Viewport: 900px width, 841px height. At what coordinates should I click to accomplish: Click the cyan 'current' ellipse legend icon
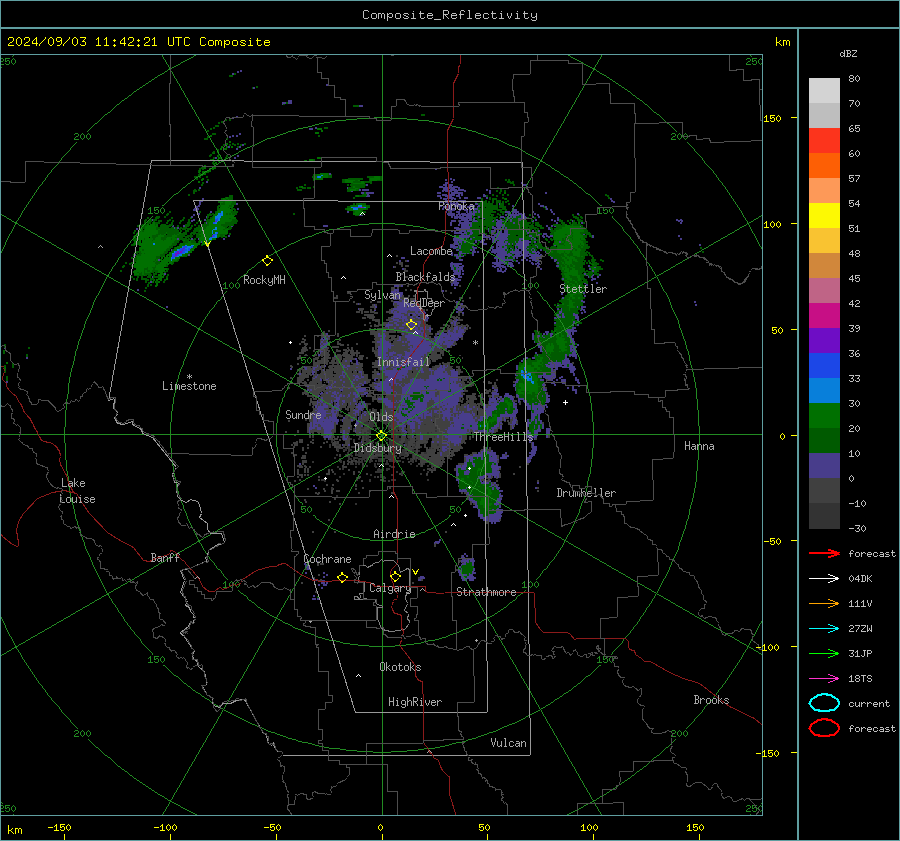pyautogui.click(x=824, y=703)
